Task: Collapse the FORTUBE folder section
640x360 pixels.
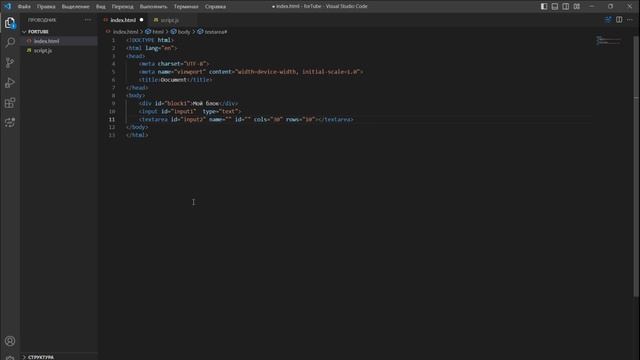Action: coord(38,31)
